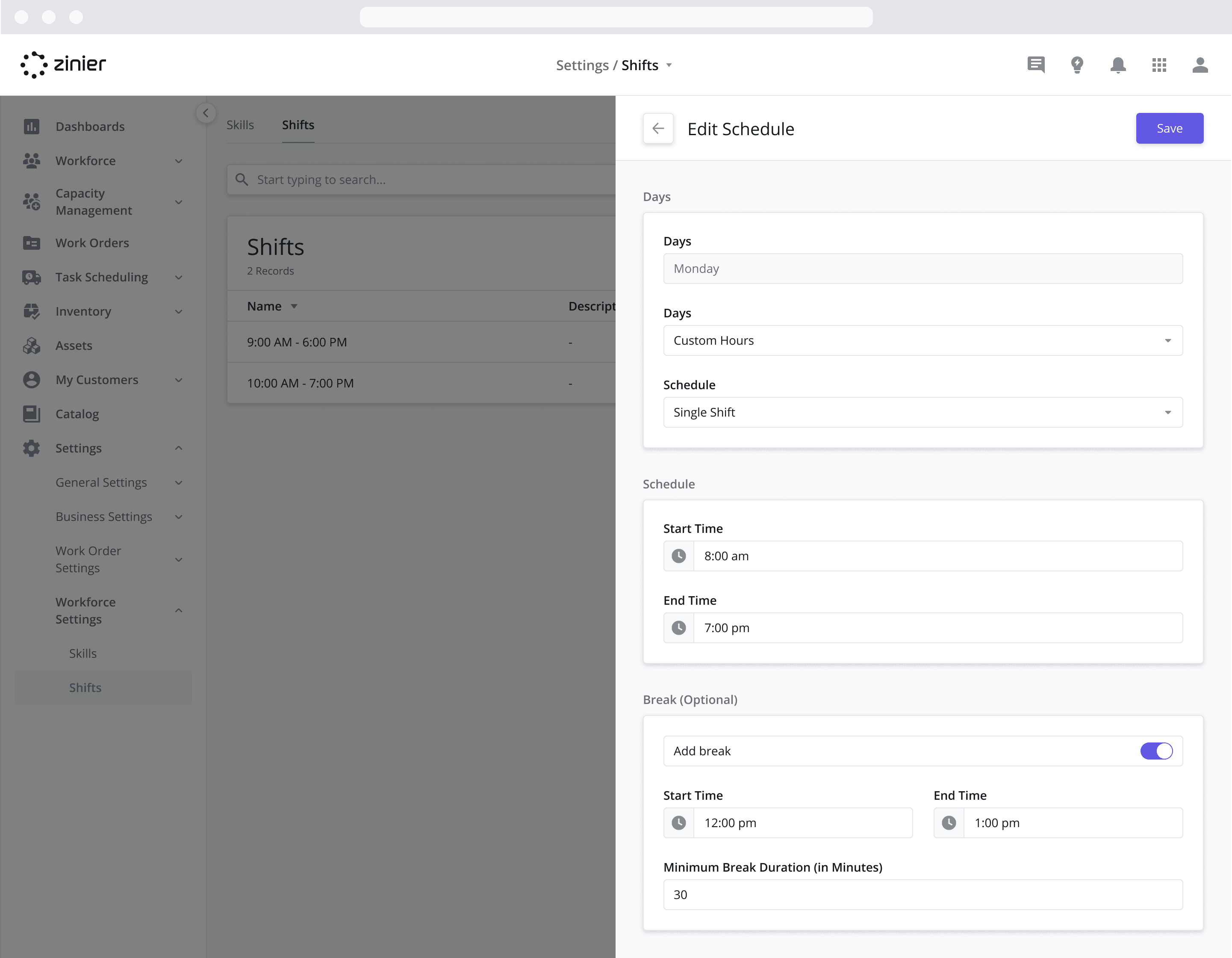Expand the My Customers chevron
Image resolution: width=1232 pixels, height=958 pixels.
(x=179, y=380)
